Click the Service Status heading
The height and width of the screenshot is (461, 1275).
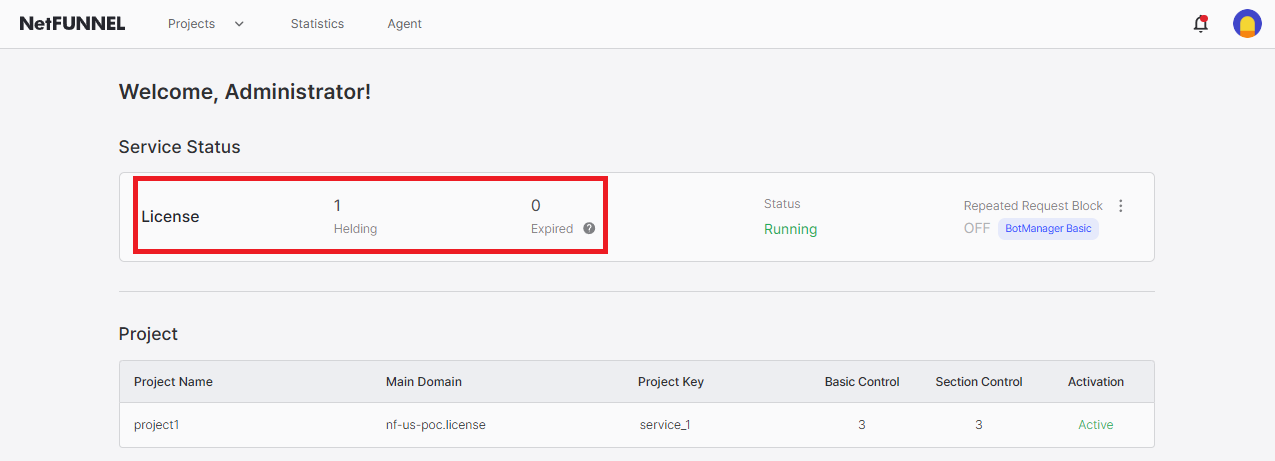[x=180, y=147]
